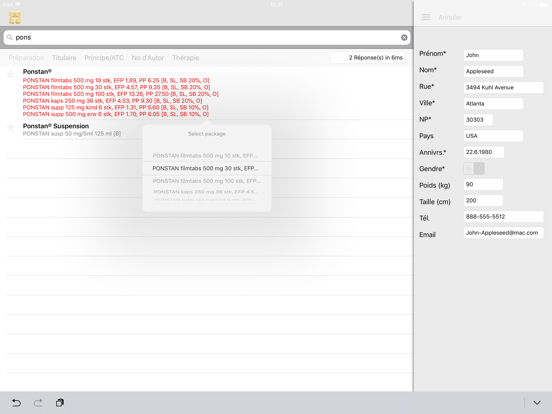Viewport: 552px width, 414px height.
Task: Click the 'Select package' popover title
Action: 207,134
